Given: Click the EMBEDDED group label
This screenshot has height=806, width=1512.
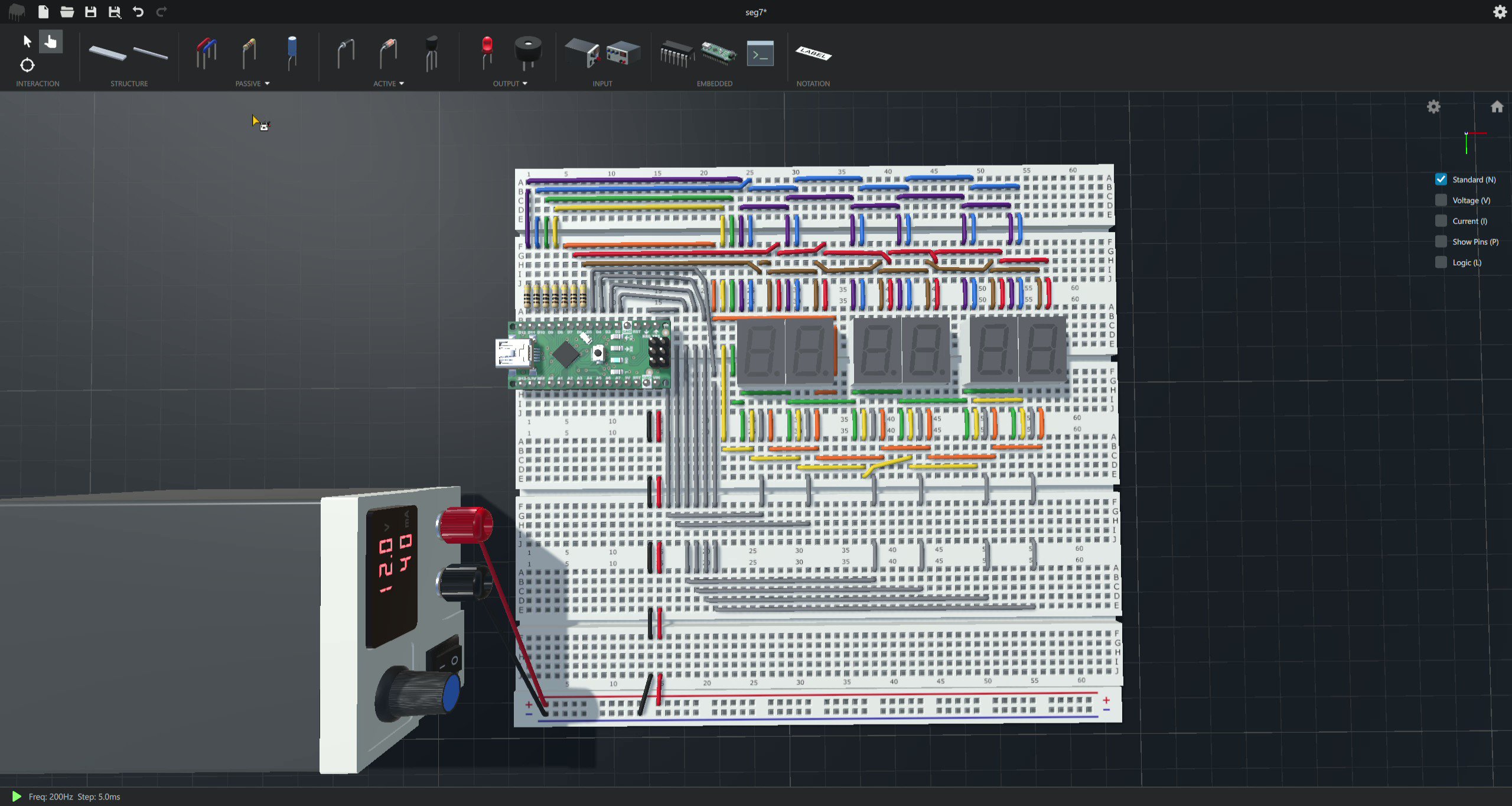Looking at the screenshot, I should tap(715, 83).
